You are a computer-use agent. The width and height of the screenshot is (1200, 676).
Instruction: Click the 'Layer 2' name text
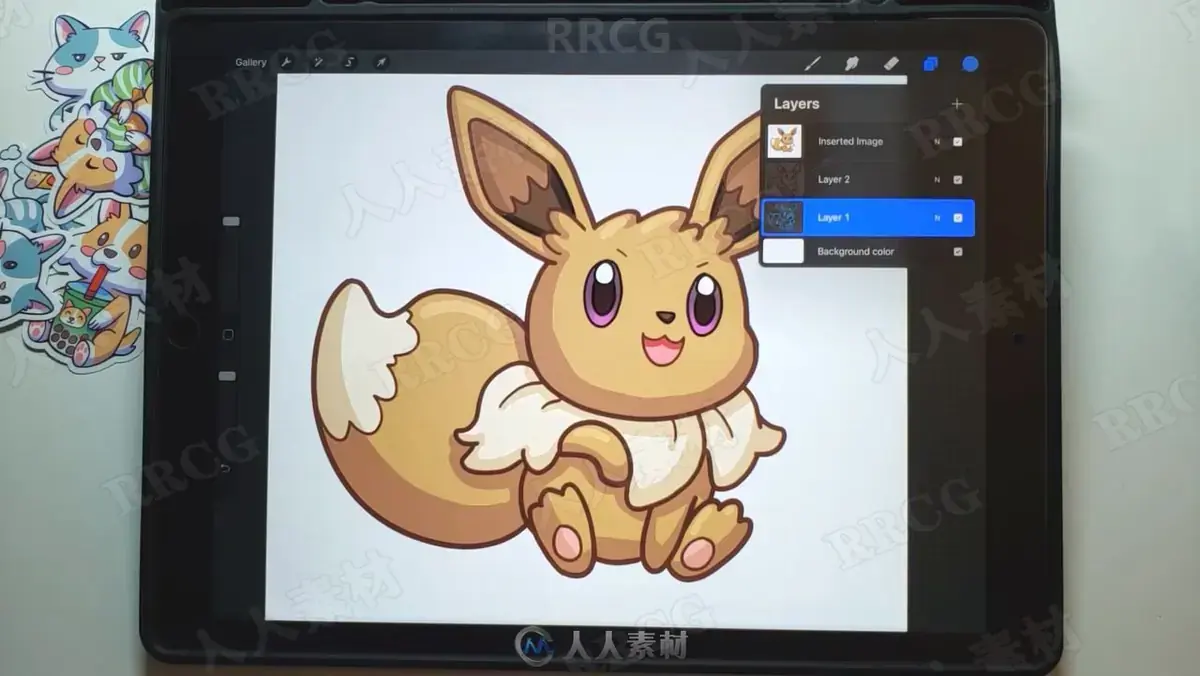pos(834,180)
